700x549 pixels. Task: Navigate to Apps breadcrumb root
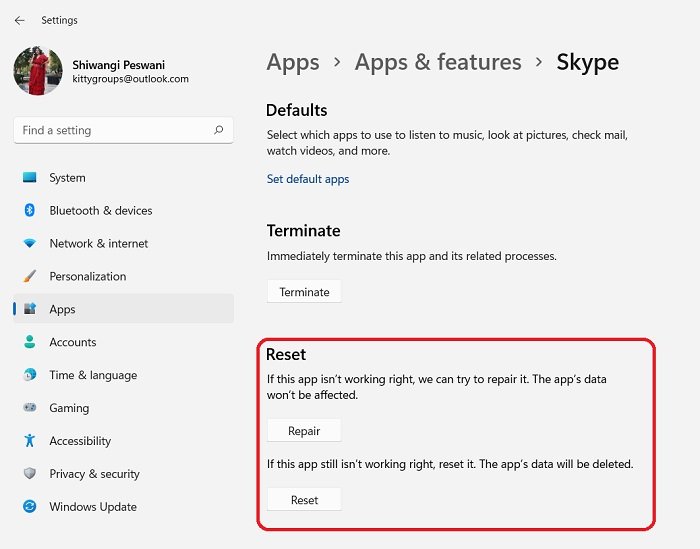pyautogui.click(x=293, y=62)
